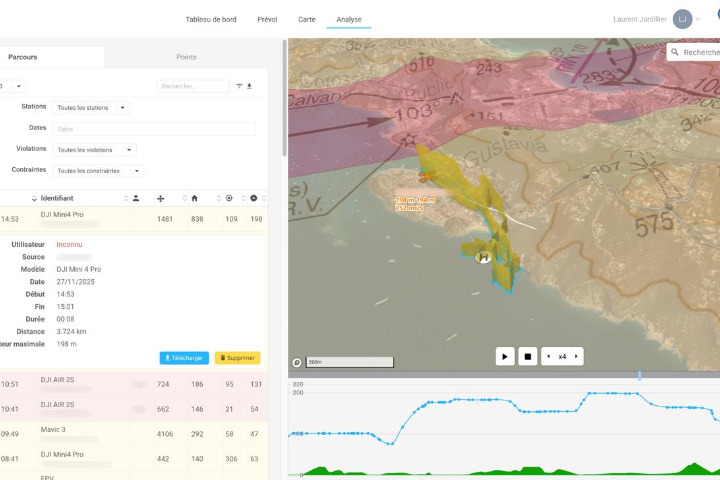Go to Tableau de bord
The width and height of the screenshot is (720, 480).
[211, 19]
